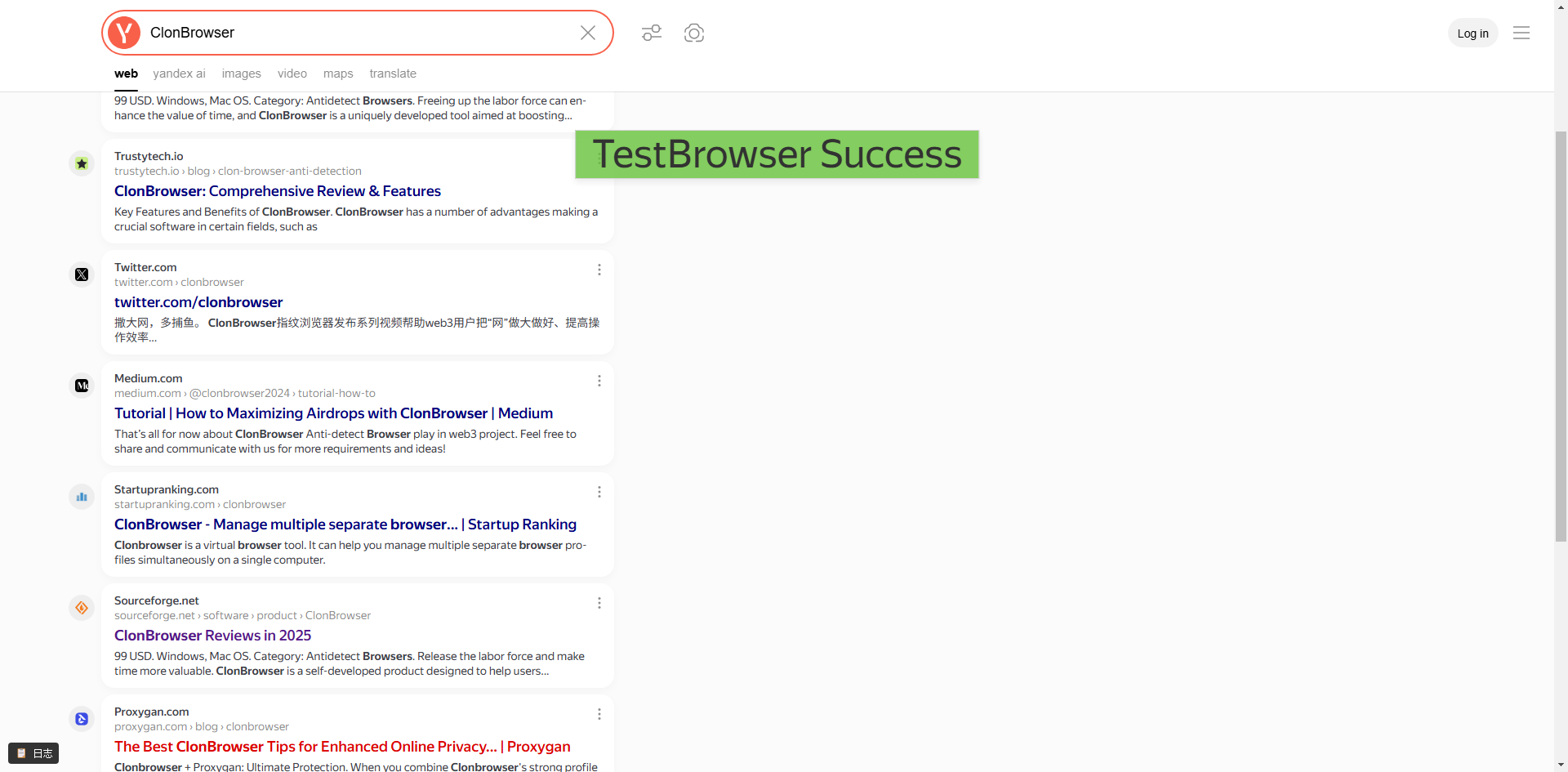Screen dimensions: 1568x772
Task: Switch to the yandex ai tab
Action: pos(179,74)
